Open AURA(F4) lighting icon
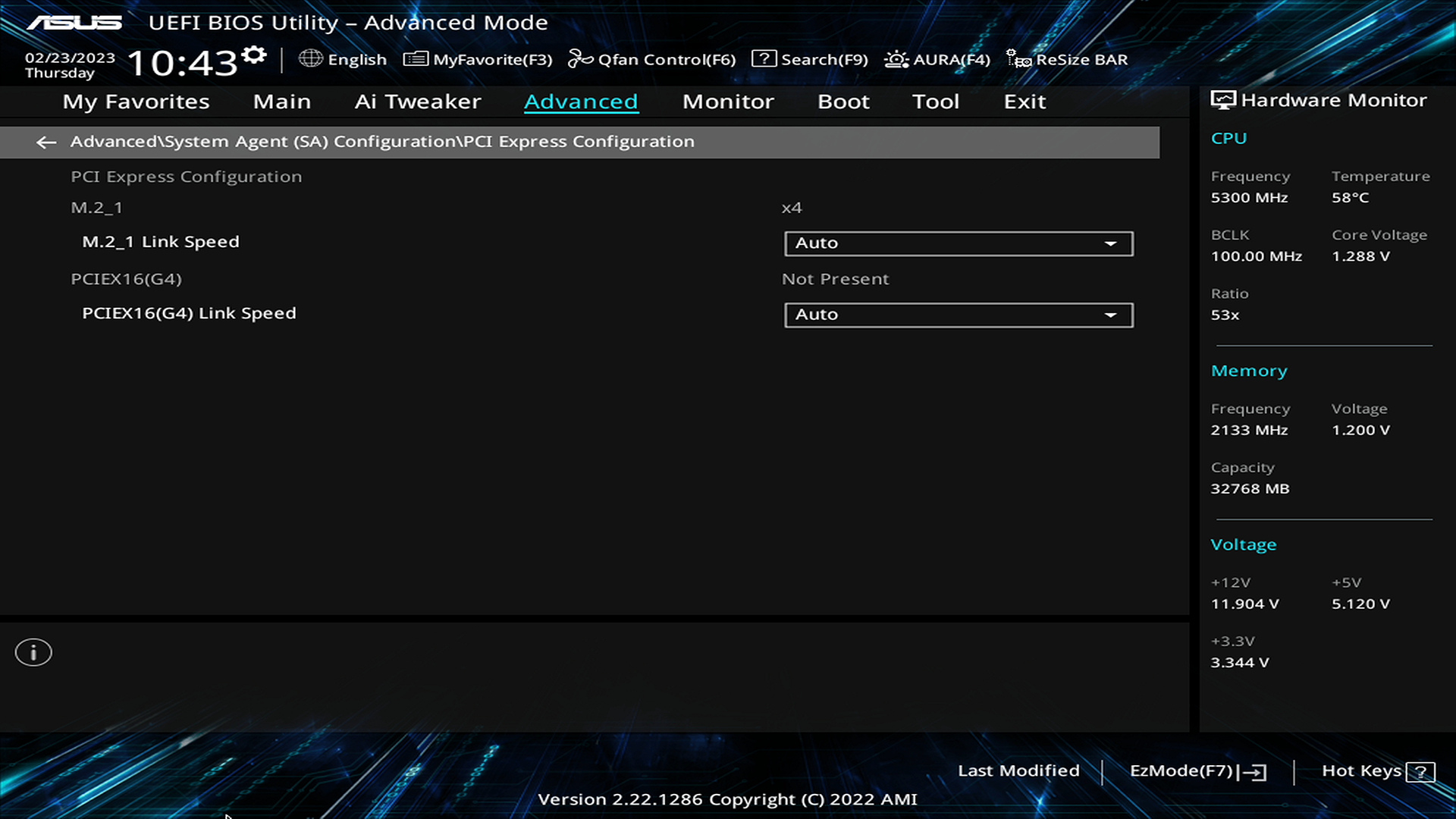 896,59
